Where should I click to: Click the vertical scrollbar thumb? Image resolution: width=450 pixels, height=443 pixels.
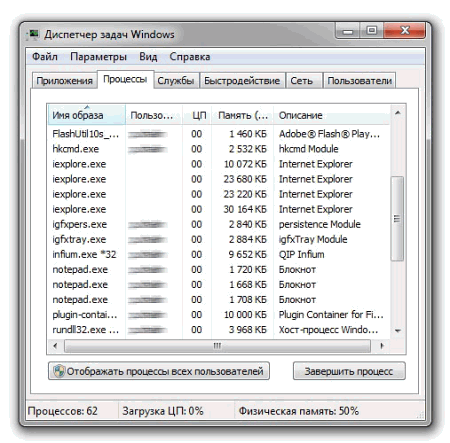[x=397, y=219]
